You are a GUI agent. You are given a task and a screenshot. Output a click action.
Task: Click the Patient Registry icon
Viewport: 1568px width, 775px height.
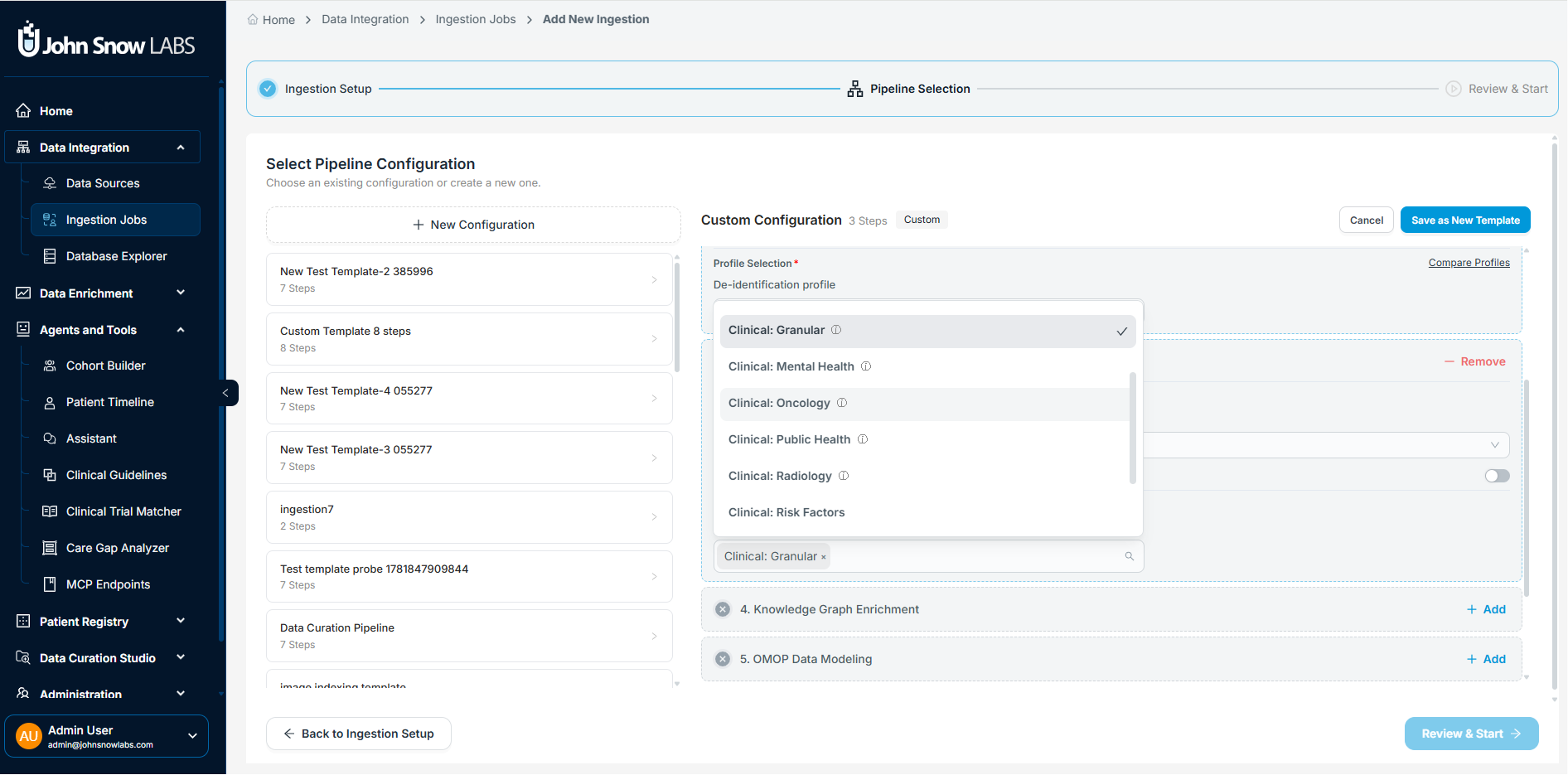[23, 621]
